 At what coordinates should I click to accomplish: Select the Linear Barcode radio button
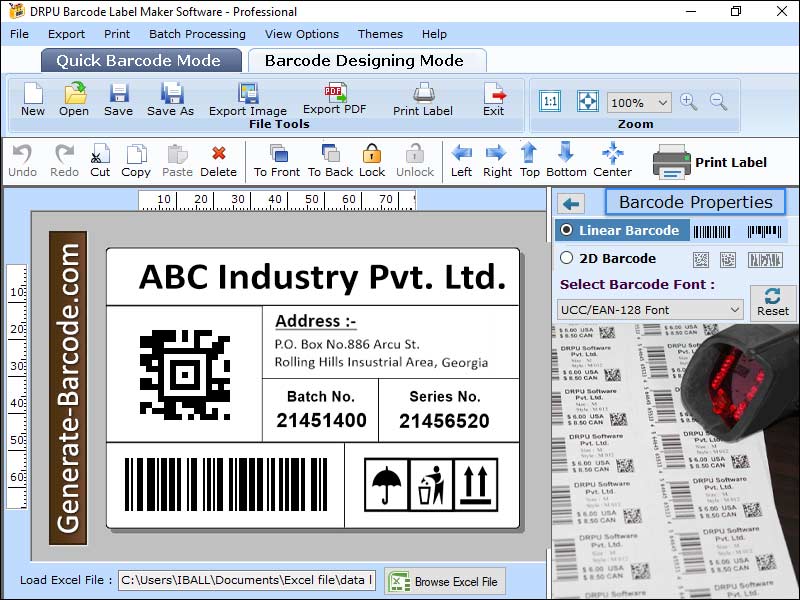[x=567, y=230]
